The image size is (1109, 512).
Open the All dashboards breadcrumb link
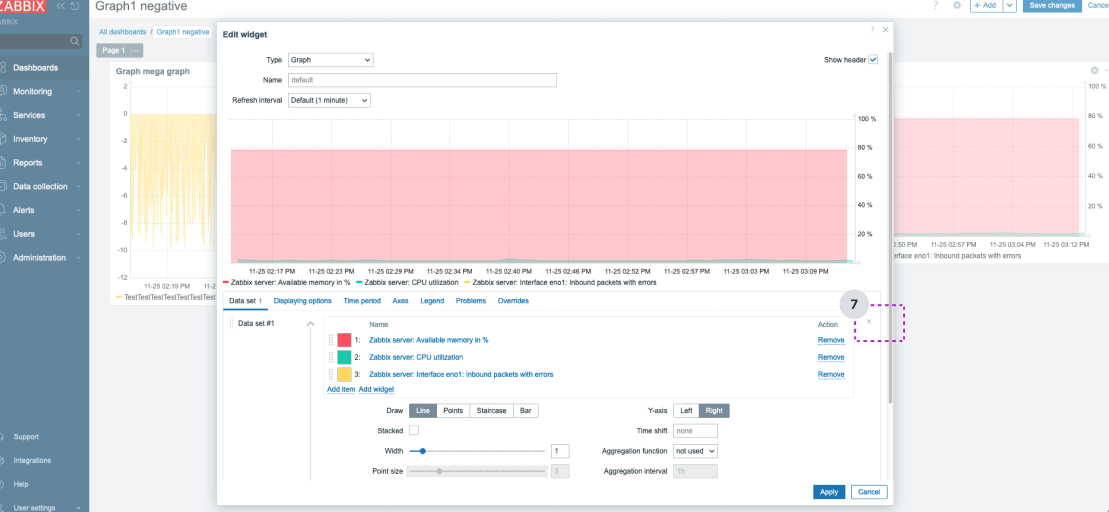pos(122,32)
